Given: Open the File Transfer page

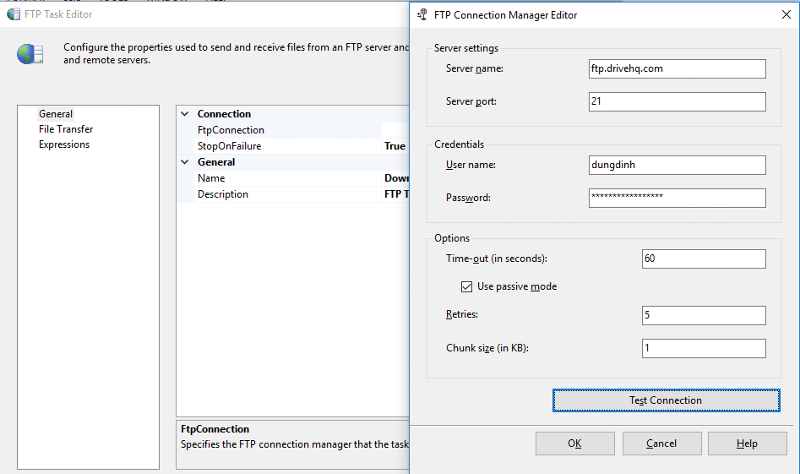Looking at the screenshot, I should point(66,129).
